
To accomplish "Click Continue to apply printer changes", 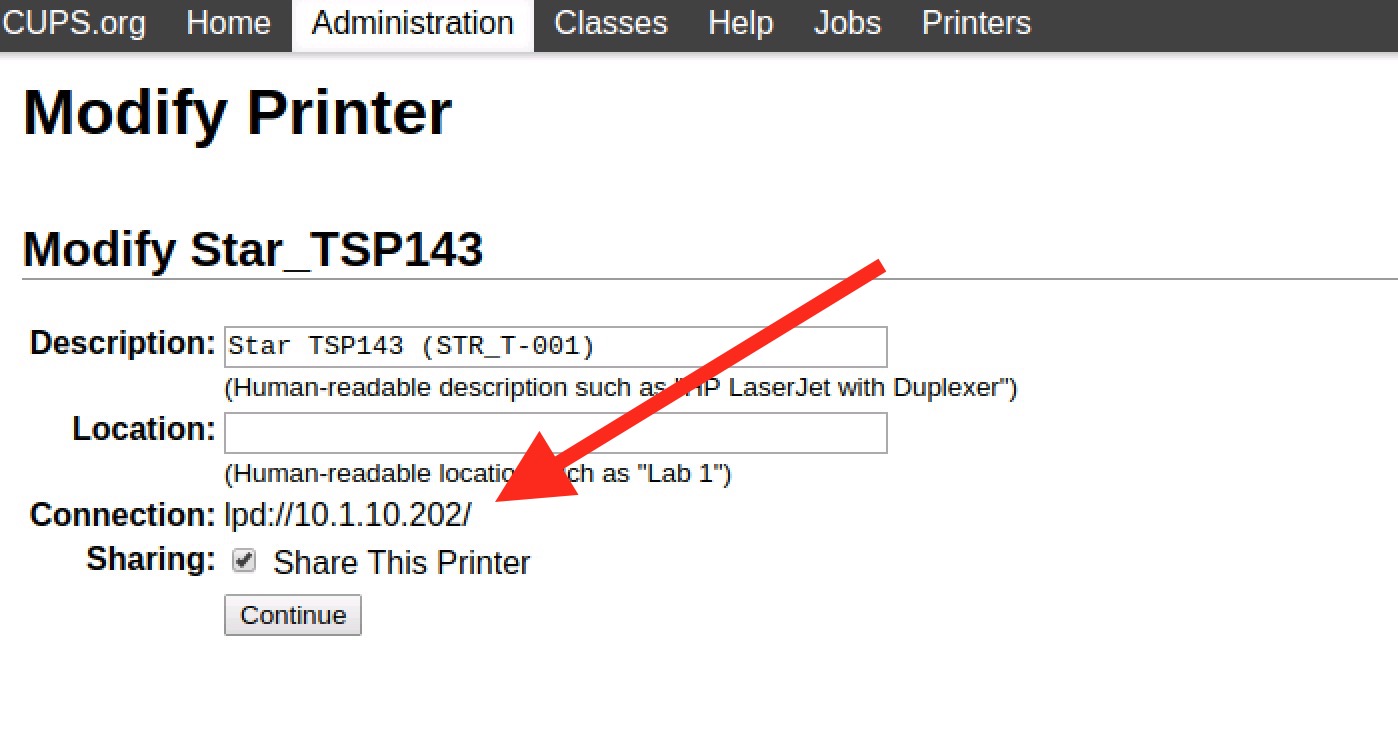I will 292,614.
